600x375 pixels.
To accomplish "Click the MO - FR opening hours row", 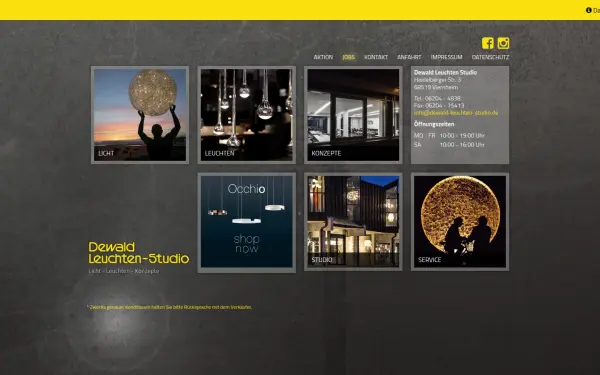I will [x=449, y=135].
